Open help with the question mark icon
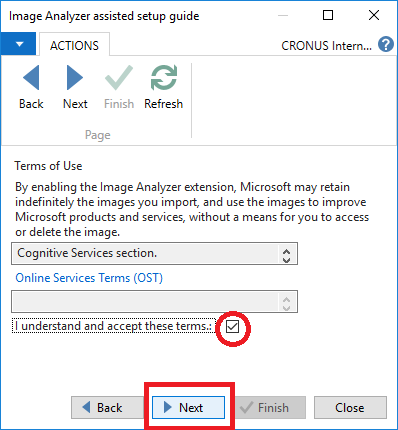Image resolution: width=398 pixels, height=430 pixels. [386, 44]
